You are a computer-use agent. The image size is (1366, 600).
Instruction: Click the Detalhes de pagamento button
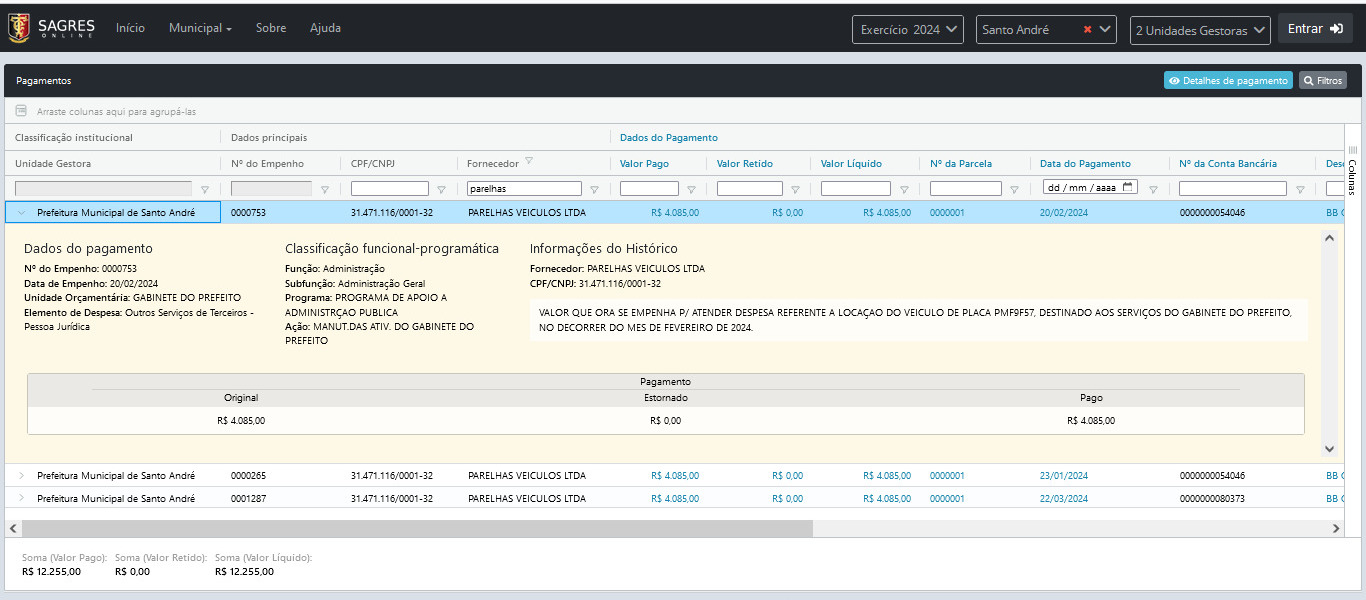click(x=1228, y=80)
